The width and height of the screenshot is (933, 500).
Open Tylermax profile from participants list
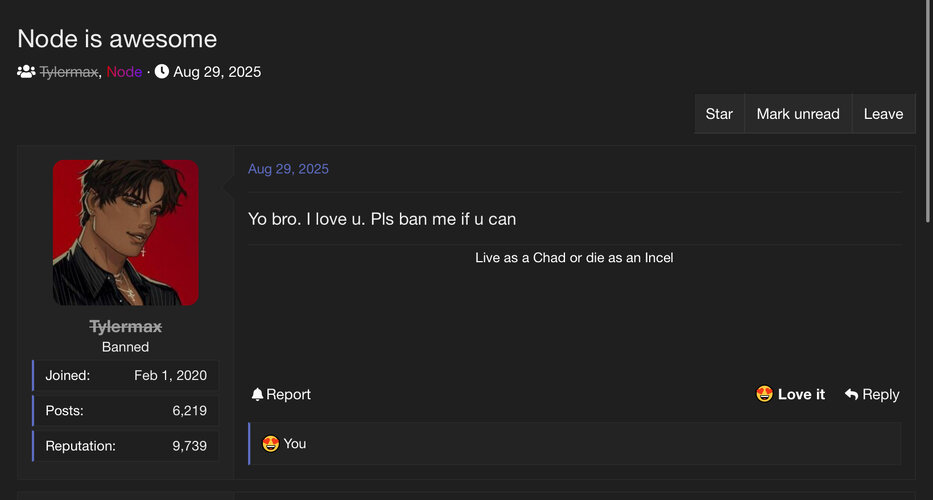[69, 72]
